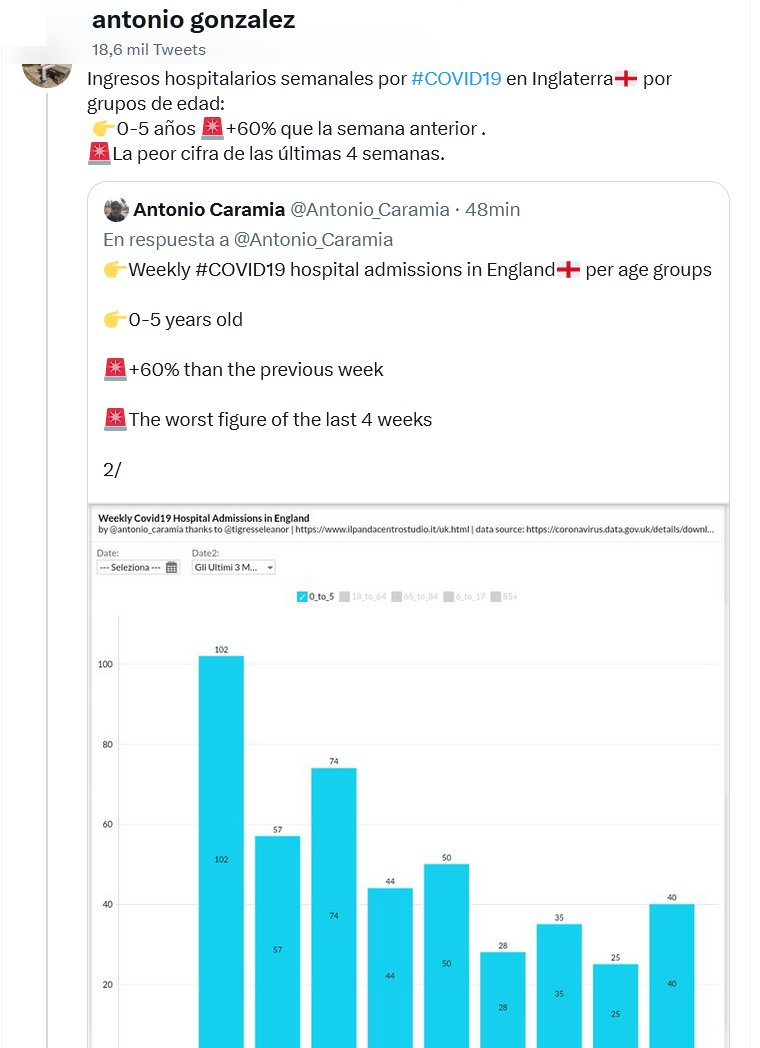Viewport: 760px width, 1048px height.
Task: Click the siren emoji before '+60% than the previous week'
Action: tap(115, 370)
